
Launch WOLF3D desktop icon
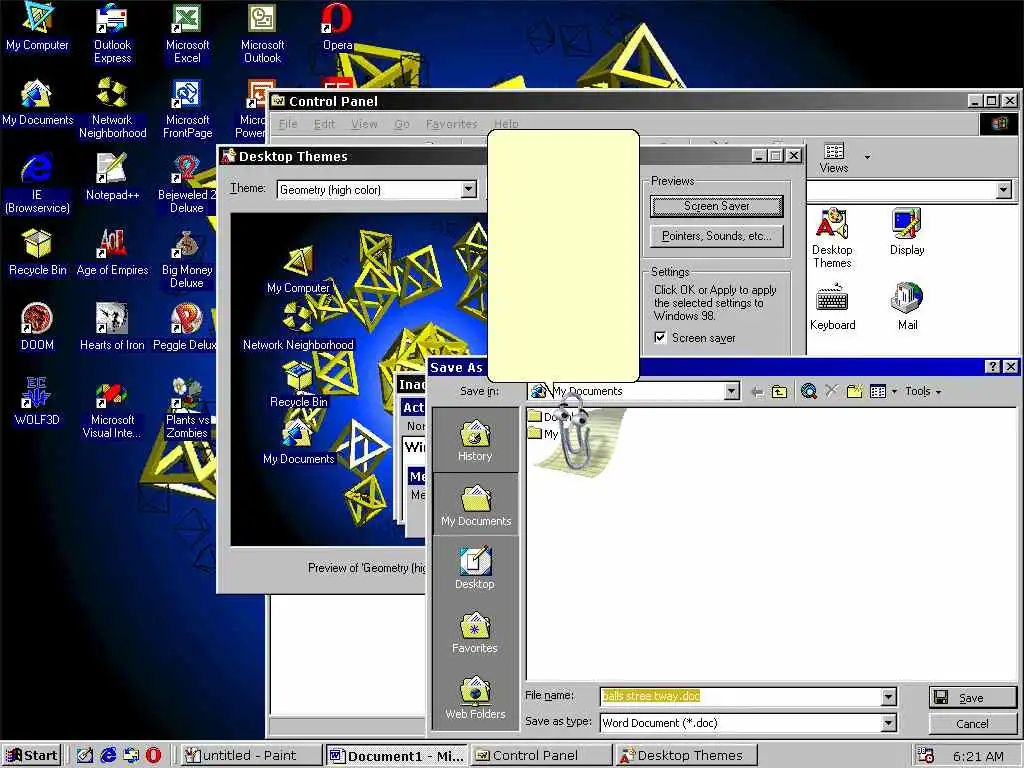coord(37,402)
